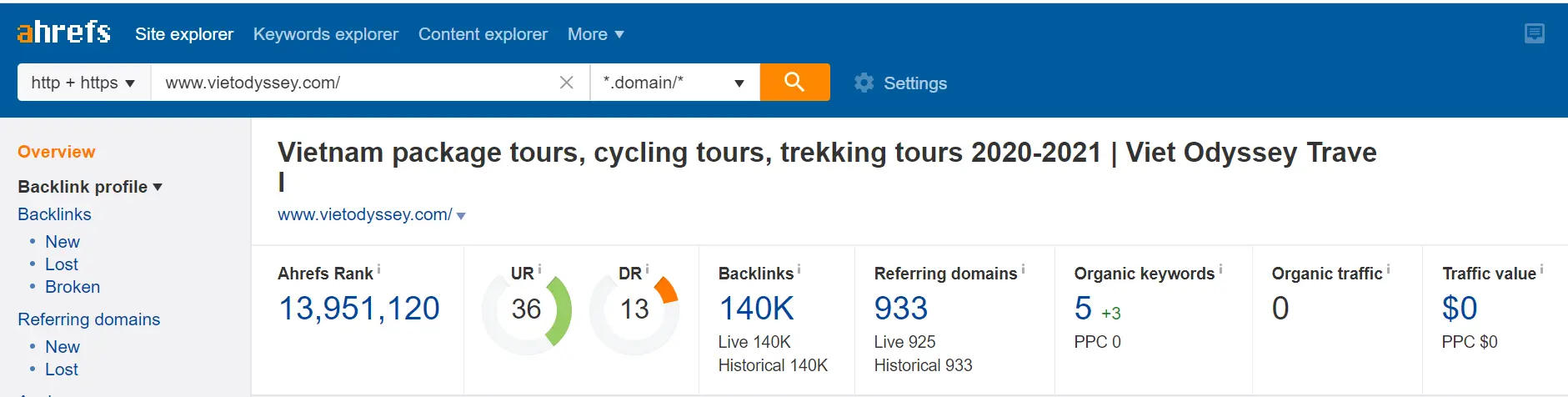Click the Ahrefs logo
The width and height of the screenshot is (1568, 397).
pyautogui.click(x=63, y=33)
